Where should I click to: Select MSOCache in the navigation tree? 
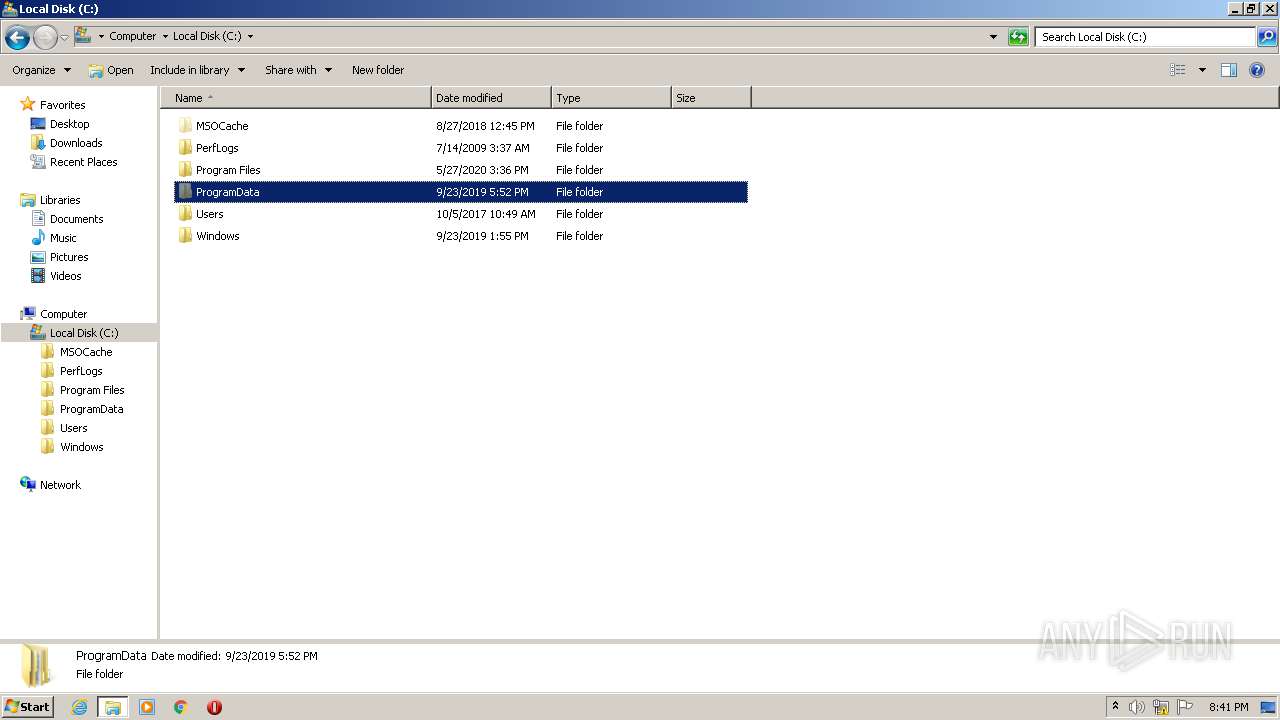86,352
